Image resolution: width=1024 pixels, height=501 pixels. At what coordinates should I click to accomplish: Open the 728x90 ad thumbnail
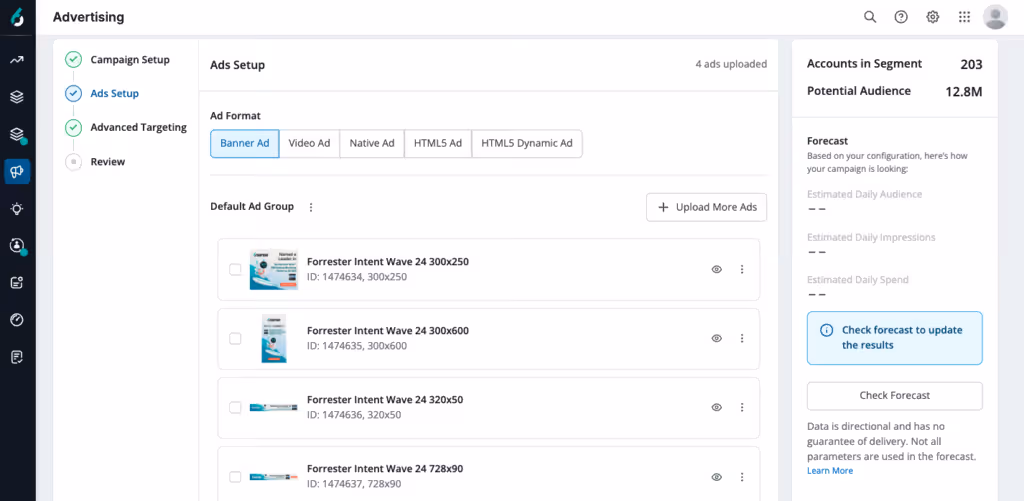[x=274, y=477]
